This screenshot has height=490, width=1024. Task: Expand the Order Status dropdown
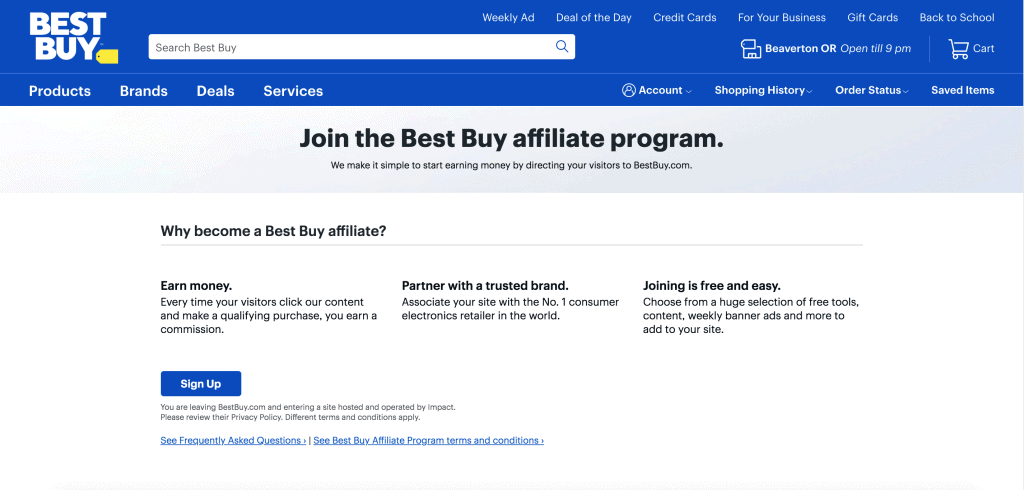(x=872, y=90)
